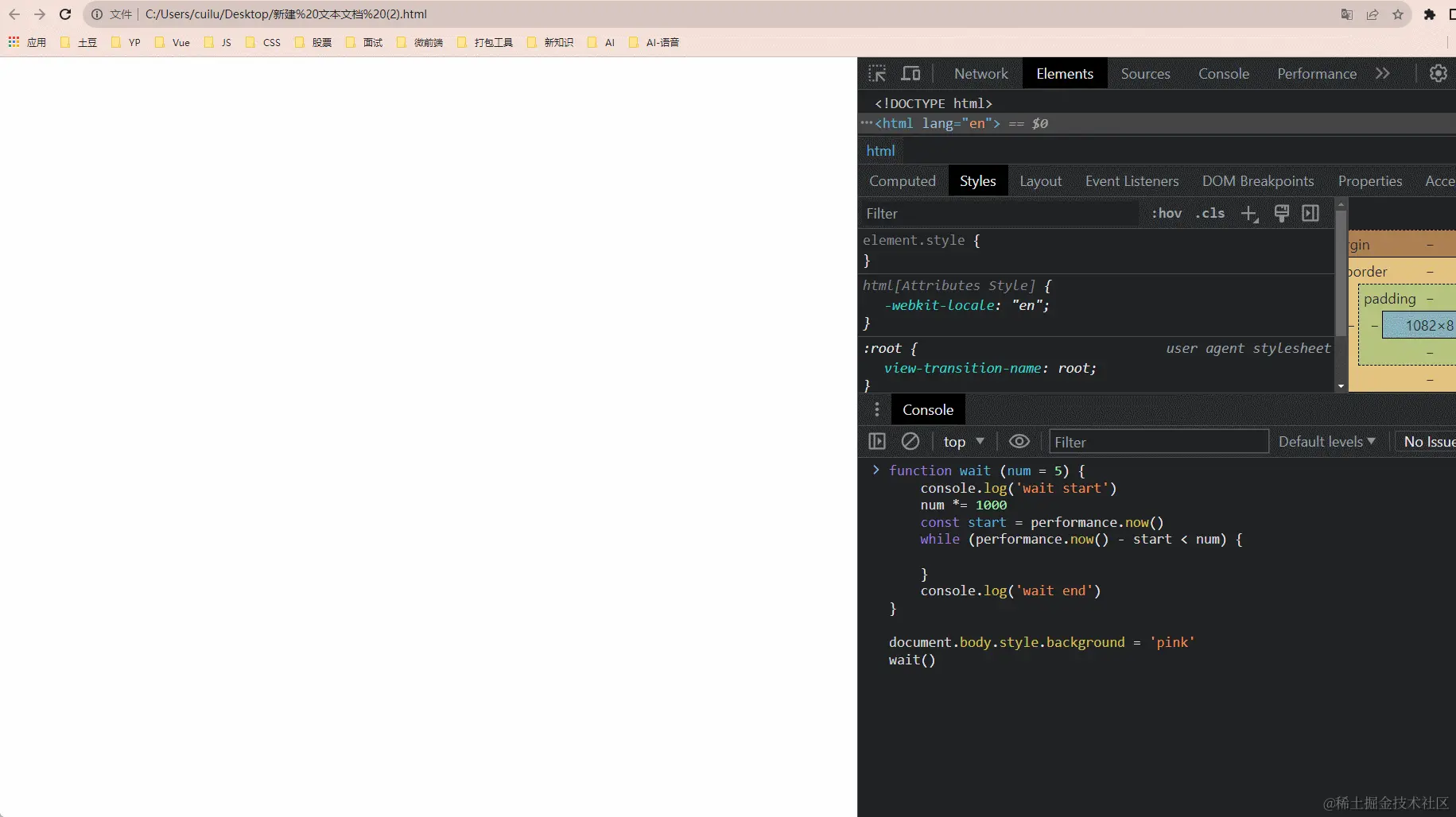Click element.style rule selector

click(x=914, y=240)
